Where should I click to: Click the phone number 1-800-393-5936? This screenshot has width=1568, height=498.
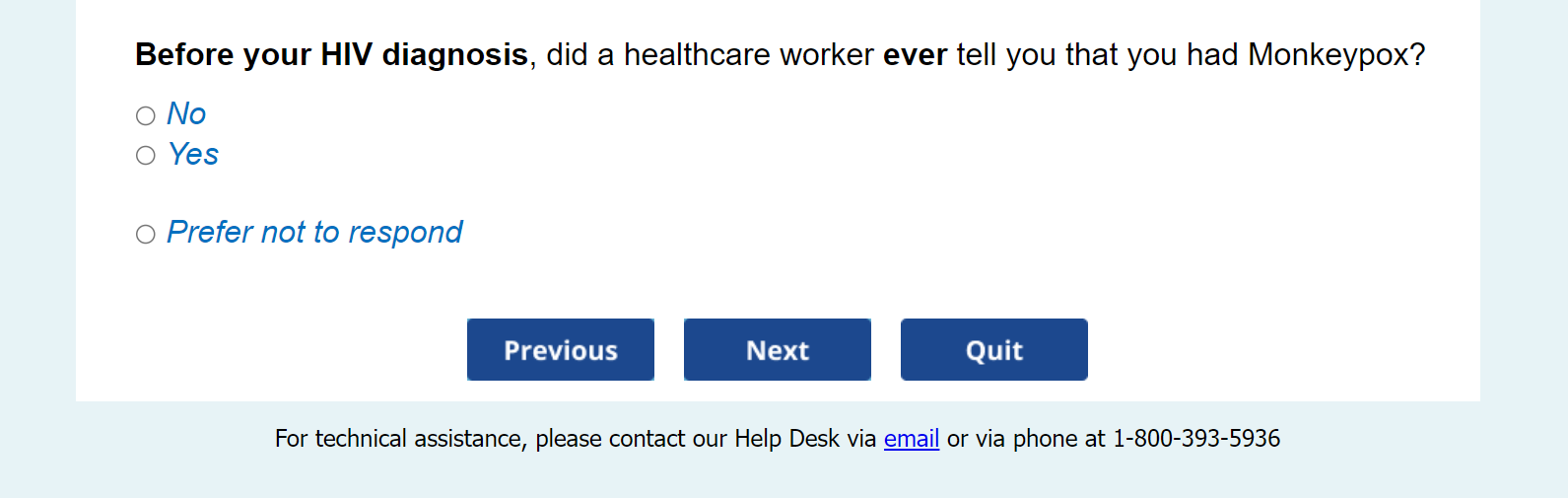click(1196, 439)
